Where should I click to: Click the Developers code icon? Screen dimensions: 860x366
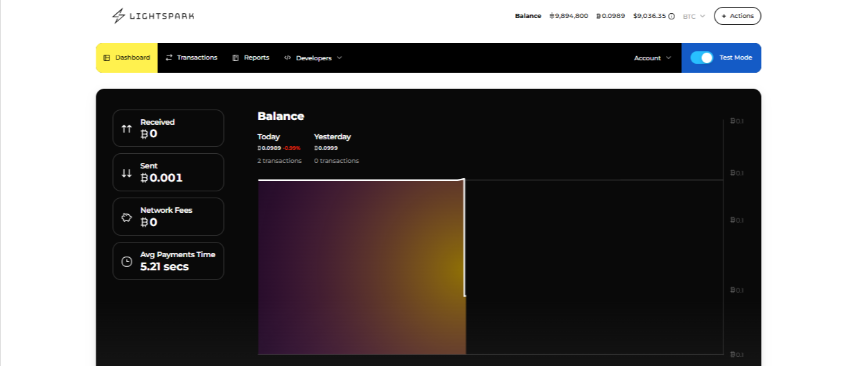coord(287,58)
